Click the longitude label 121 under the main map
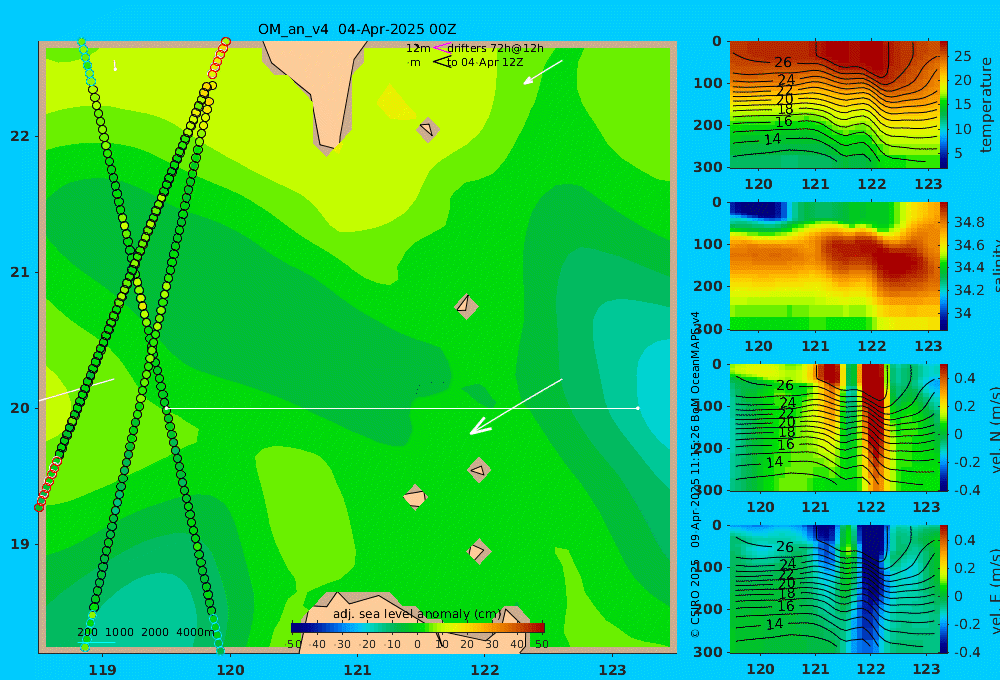Screen dimensions: 1000x680 click(358, 670)
